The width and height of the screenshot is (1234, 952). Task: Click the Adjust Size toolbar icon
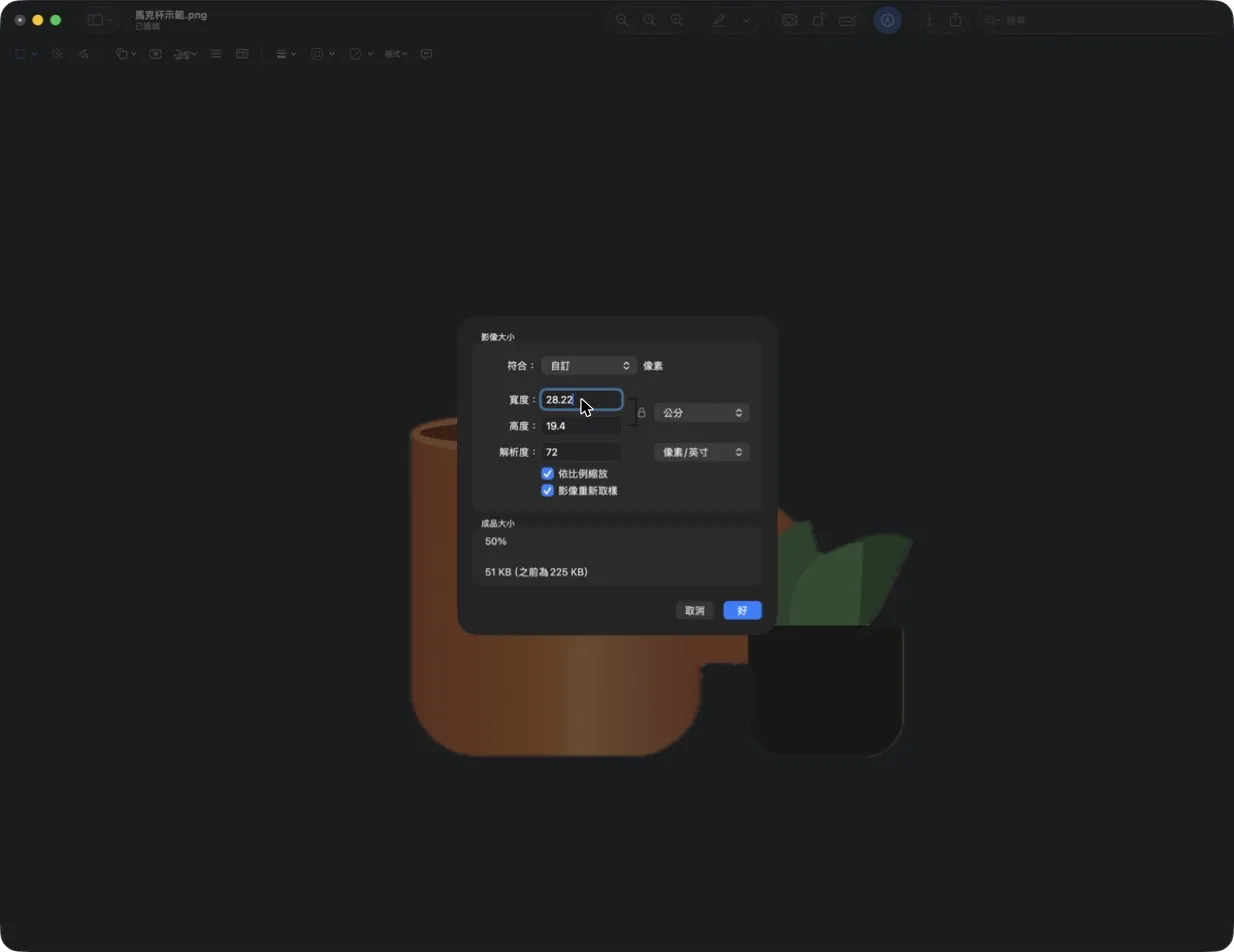[242, 54]
